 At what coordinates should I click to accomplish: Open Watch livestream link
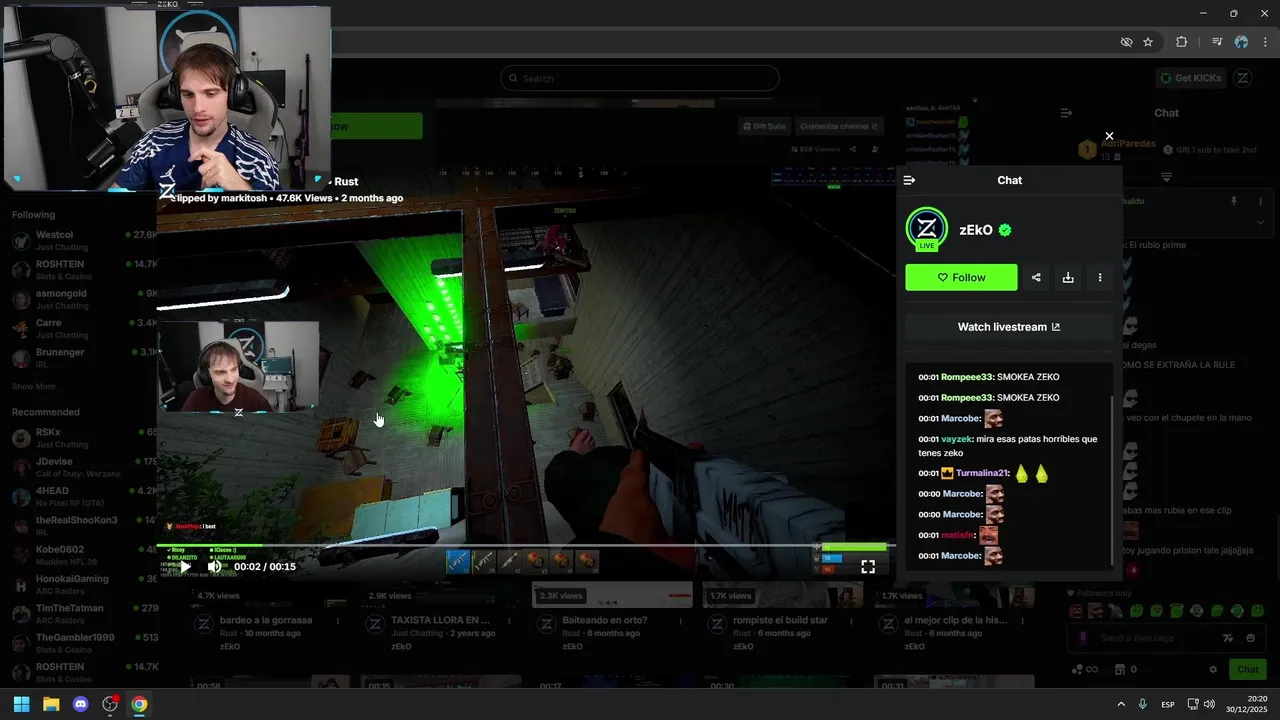(x=1009, y=327)
